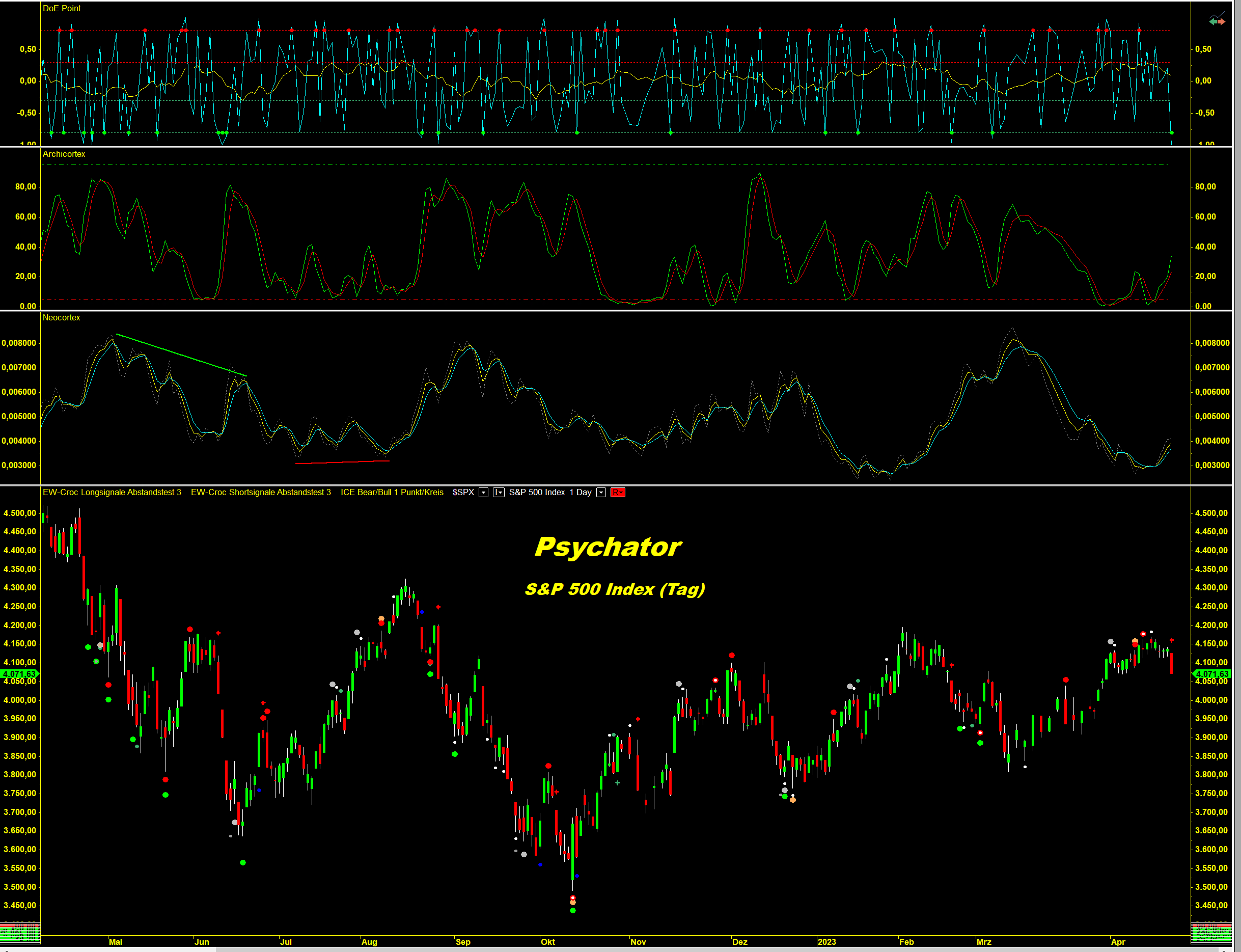Click the green current price tag 4.071,63 left
This screenshot has height=952, width=1241.
[x=20, y=674]
